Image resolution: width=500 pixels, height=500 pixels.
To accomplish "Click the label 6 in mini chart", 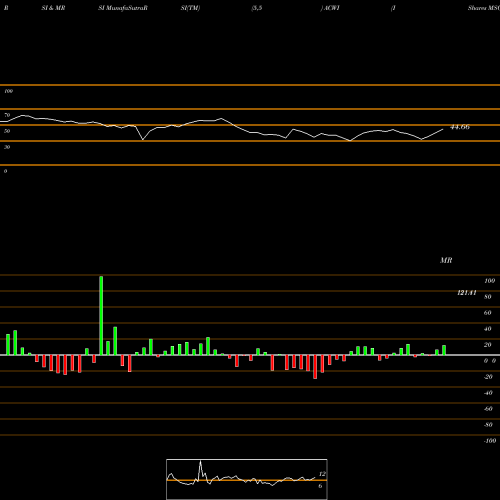I will click(x=320, y=486).
